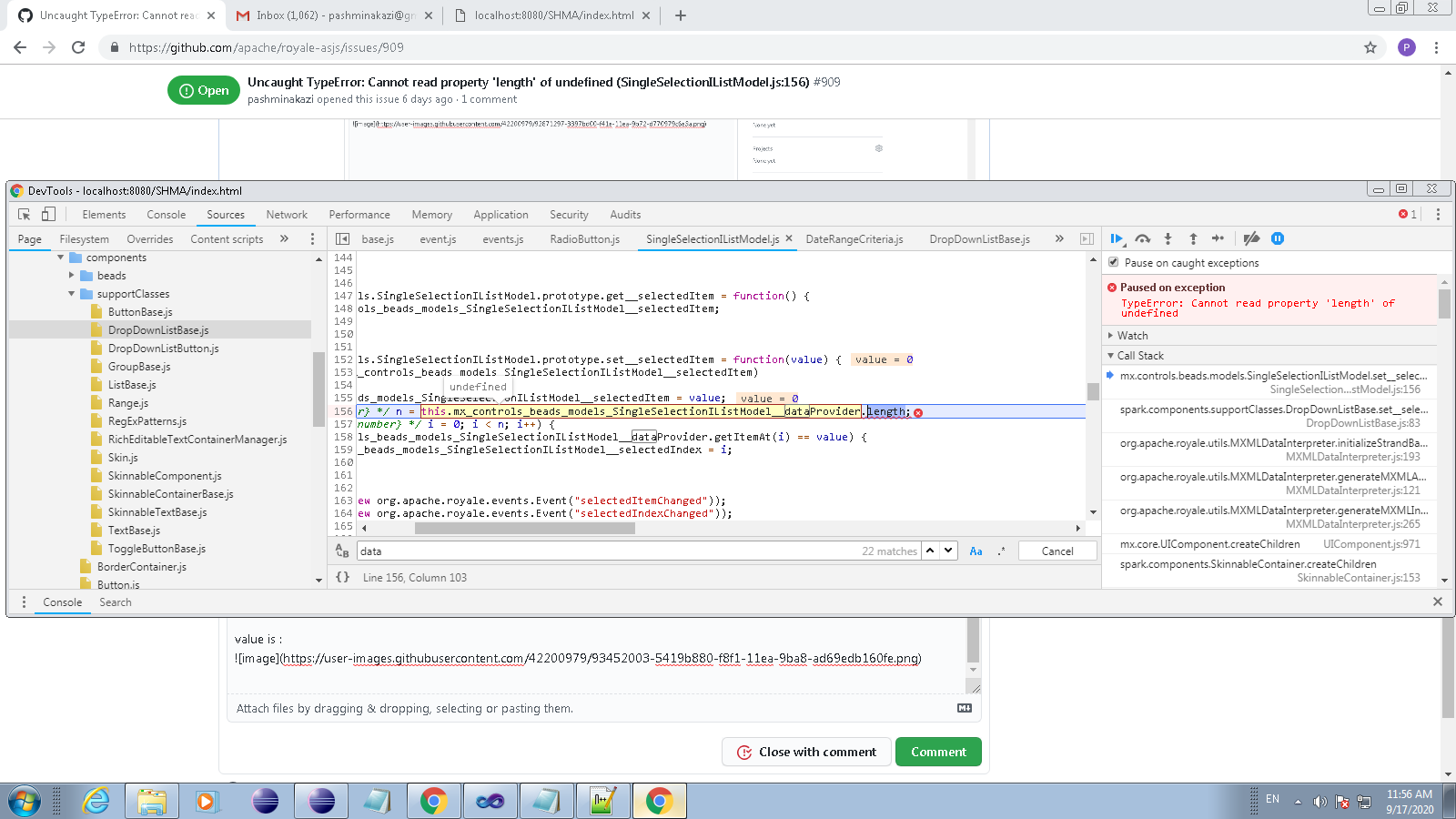This screenshot has width=1456, height=819.
Task: Open a new browser tab
Action: pyautogui.click(x=680, y=15)
